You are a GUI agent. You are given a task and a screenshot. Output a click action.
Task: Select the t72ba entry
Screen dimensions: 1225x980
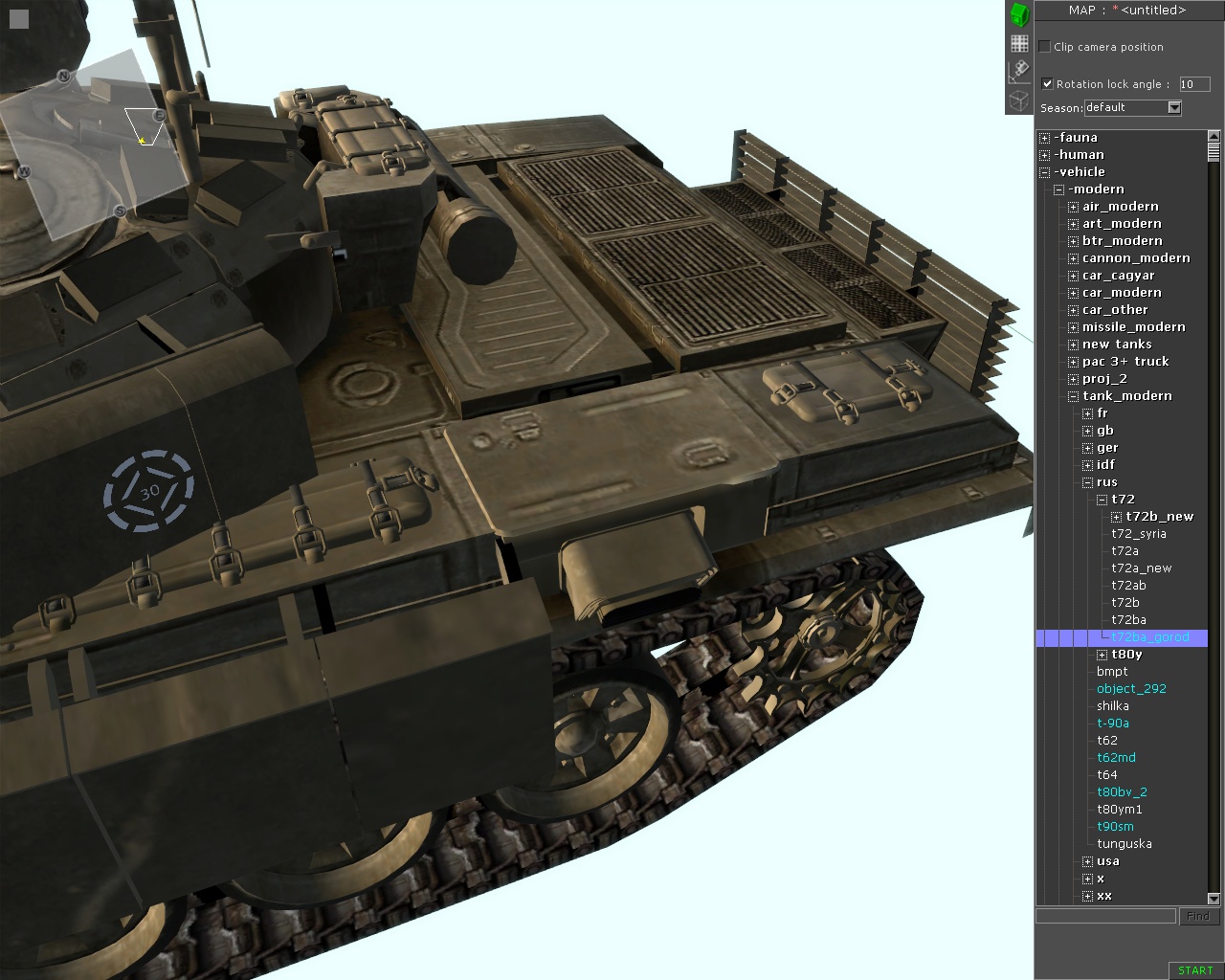tap(1129, 620)
